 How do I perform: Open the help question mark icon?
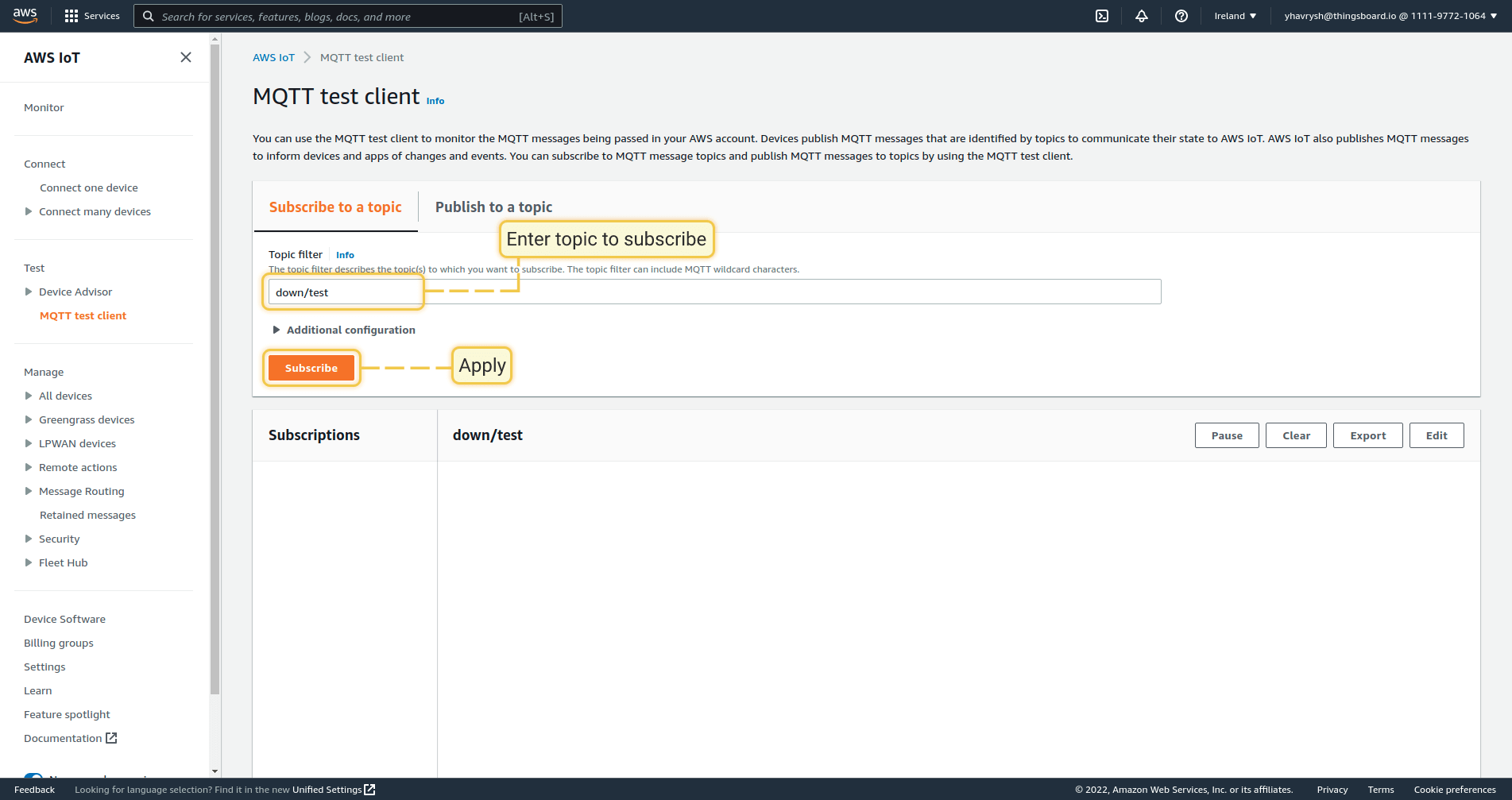(1181, 16)
